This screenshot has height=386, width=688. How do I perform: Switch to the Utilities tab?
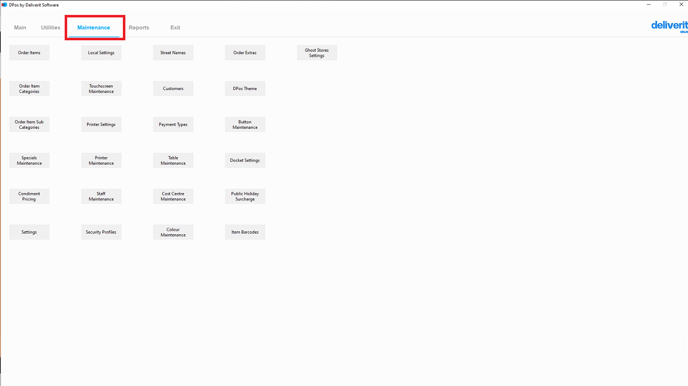click(x=50, y=27)
